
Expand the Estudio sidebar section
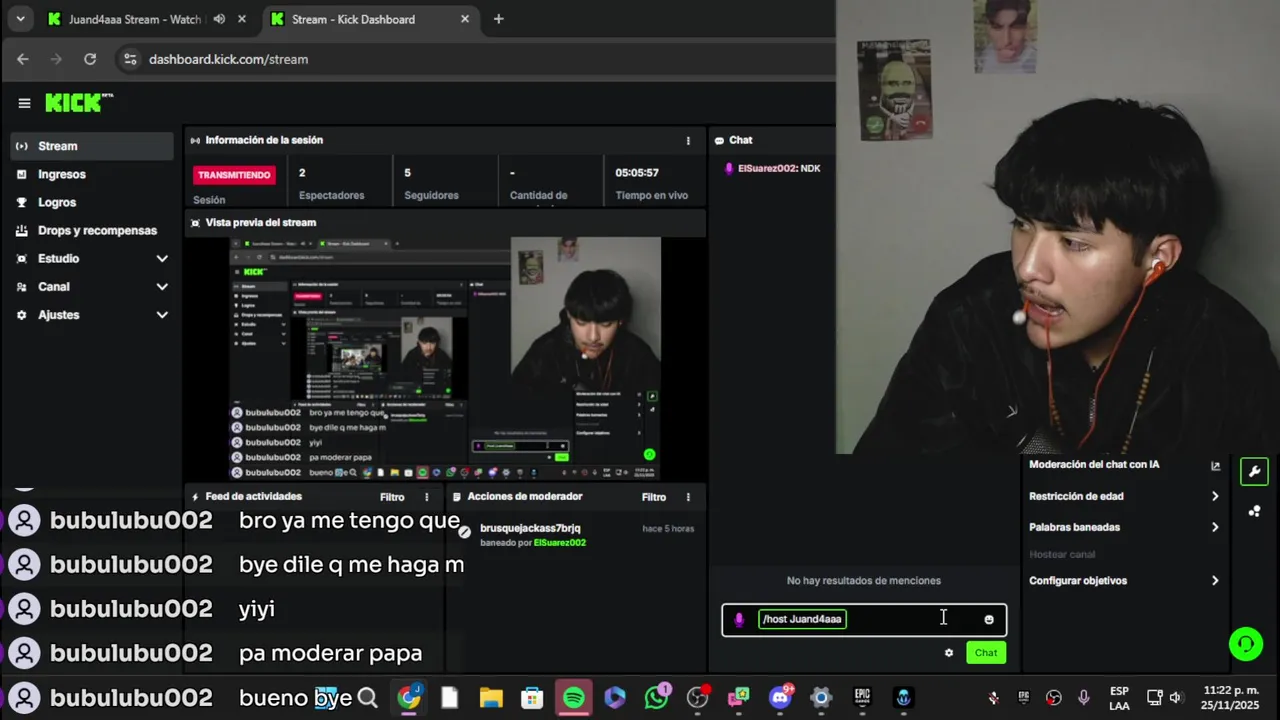(x=92, y=259)
